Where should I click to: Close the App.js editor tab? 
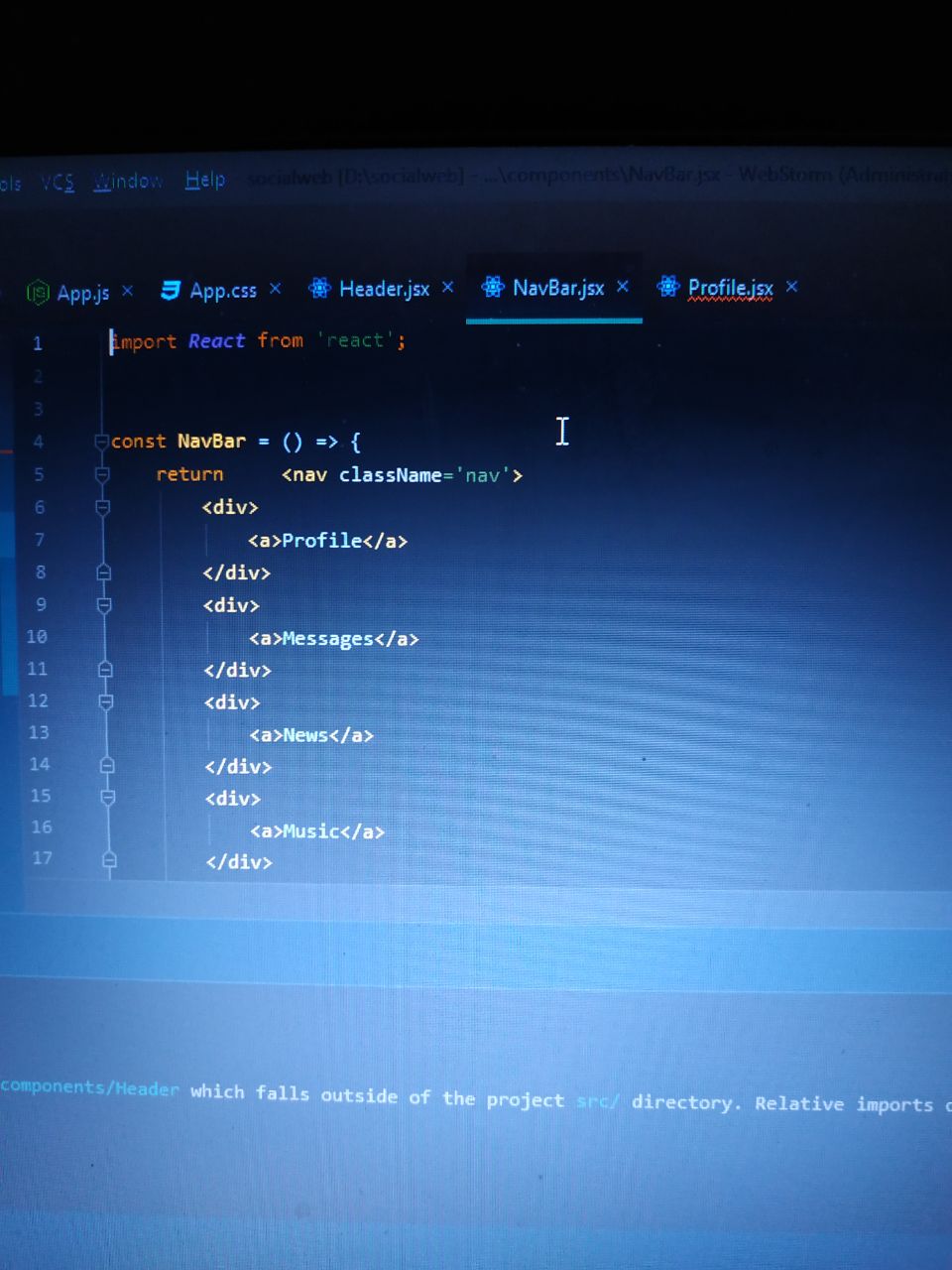(127, 291)
